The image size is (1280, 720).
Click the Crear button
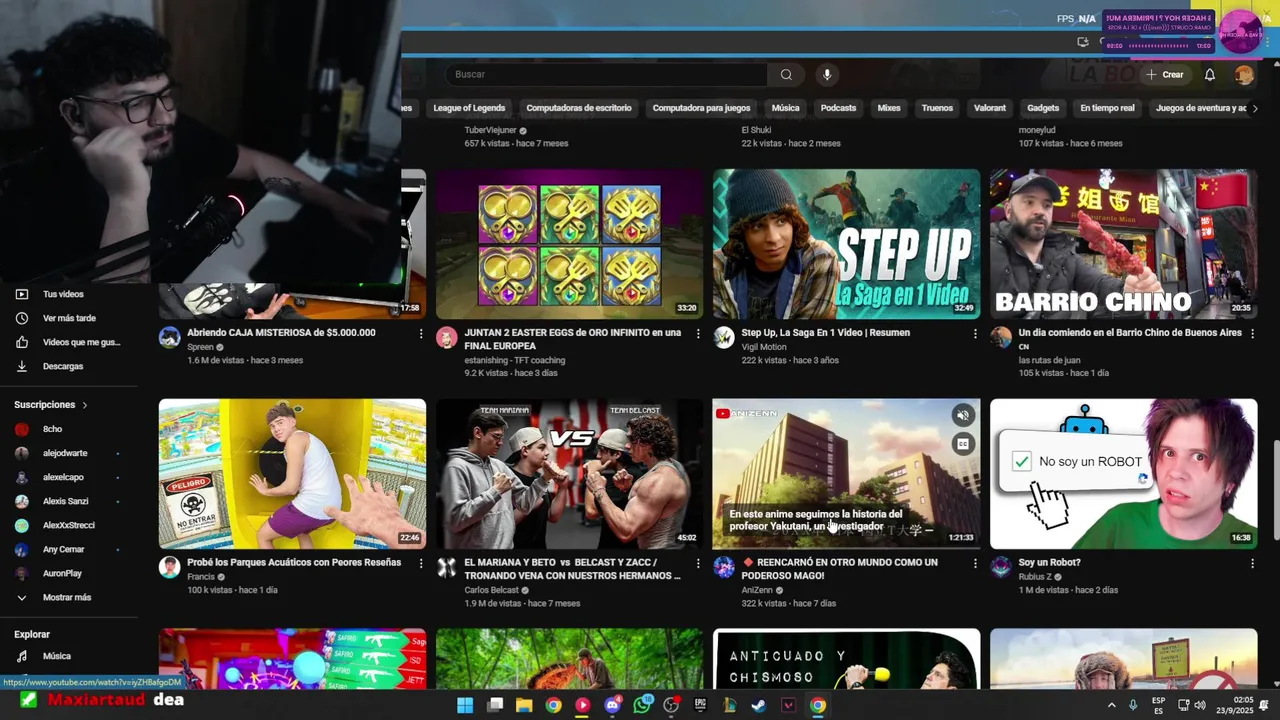[x=1165, y=74]
